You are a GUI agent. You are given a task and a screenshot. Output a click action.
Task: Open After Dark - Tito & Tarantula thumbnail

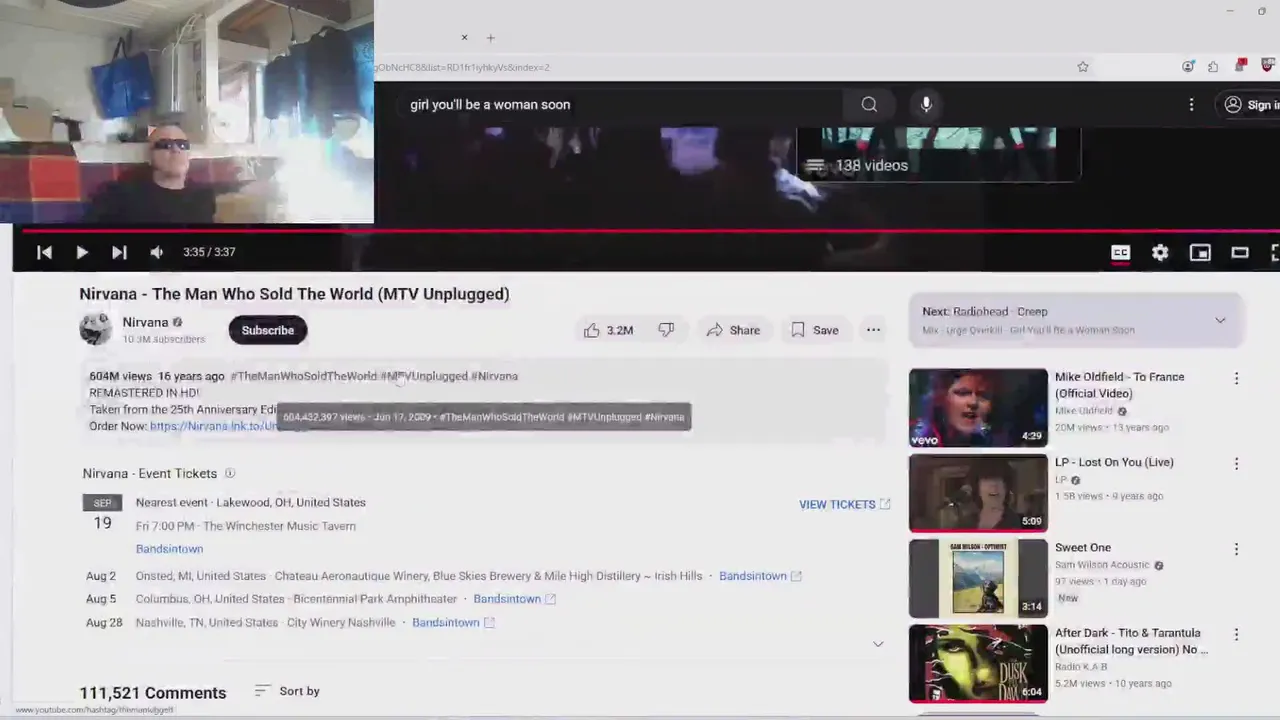coord(978,663)
